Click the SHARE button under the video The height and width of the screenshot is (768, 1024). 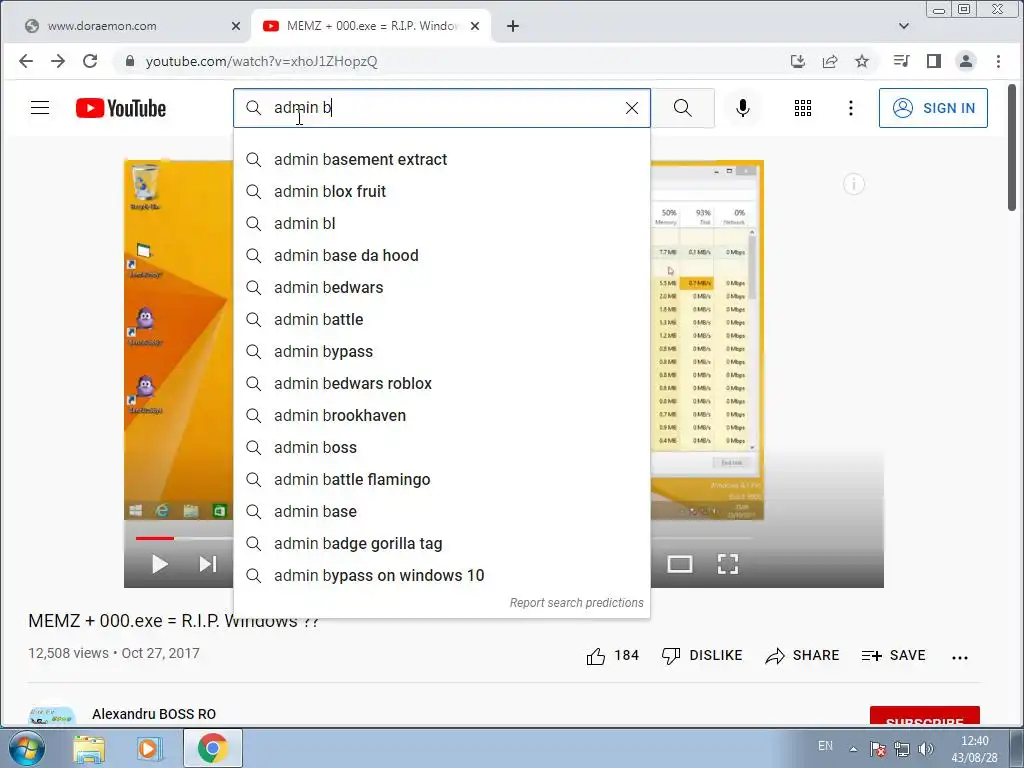click(802, 656)
